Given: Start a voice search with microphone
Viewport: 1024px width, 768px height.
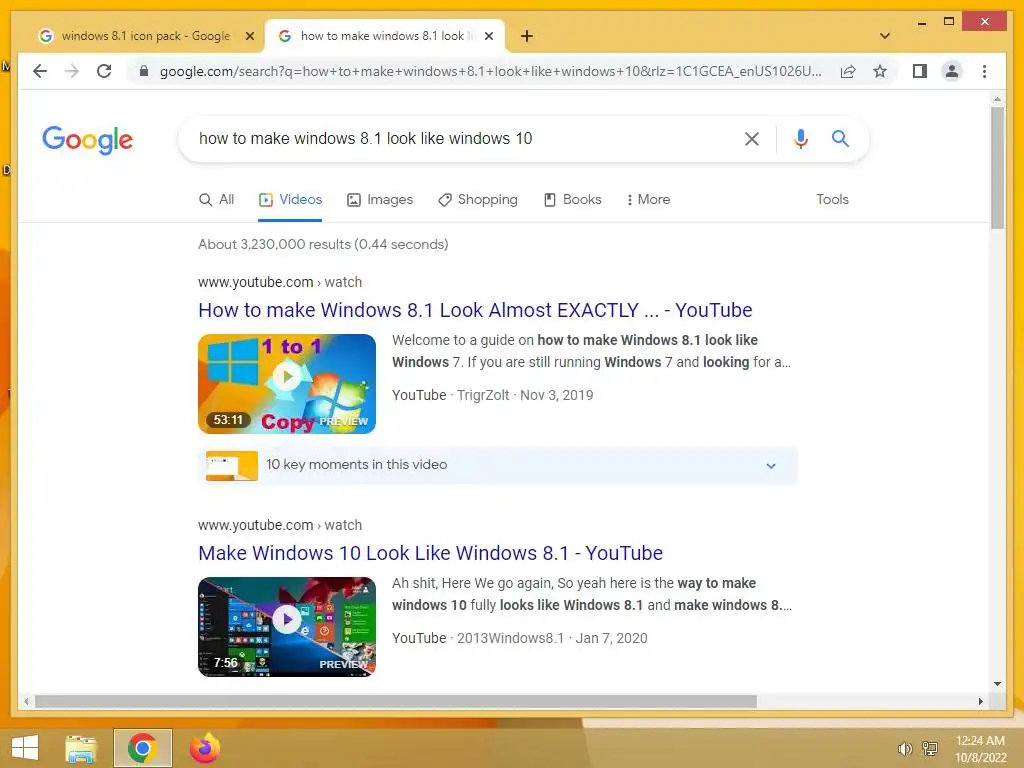Looking at the screenshot, I should click(801, 138).
